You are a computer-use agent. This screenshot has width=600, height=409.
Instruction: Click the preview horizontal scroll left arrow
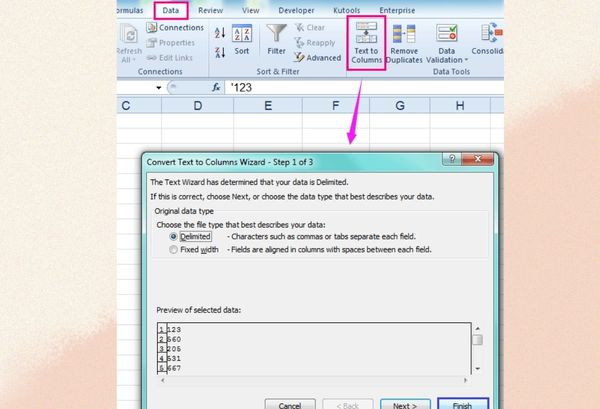pos(163,380)
